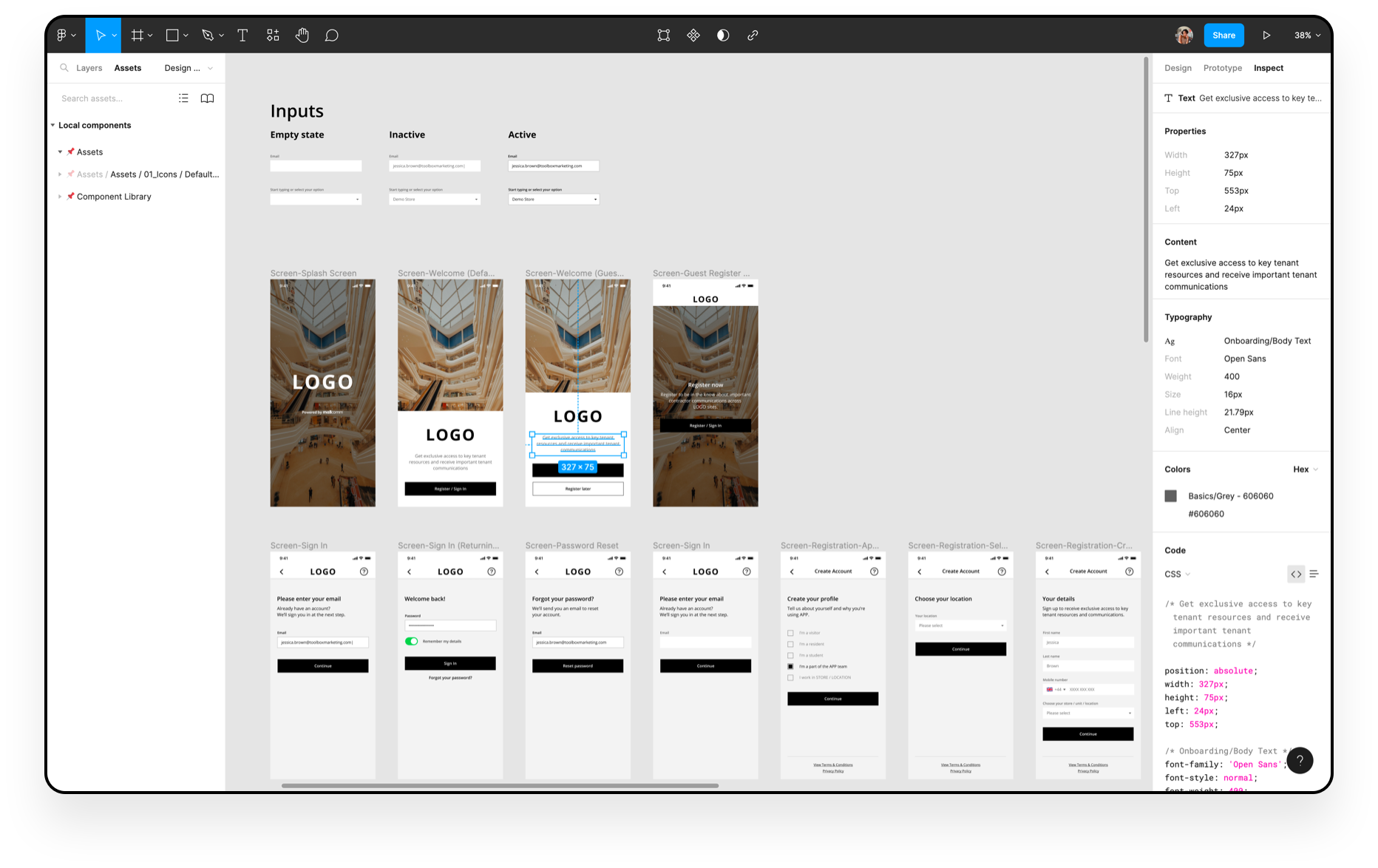Open the team library book icon
Viewport: 1378px width, 868px height.
(208, 98)
